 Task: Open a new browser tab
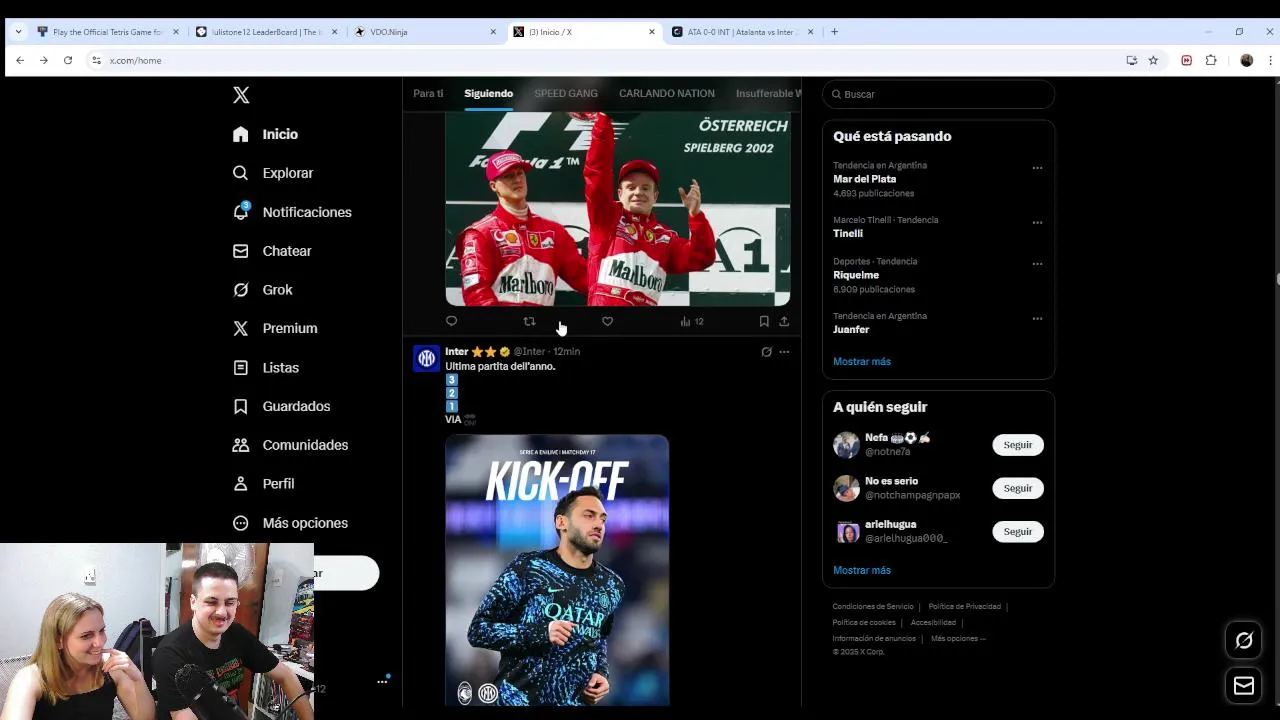(835, 32)
